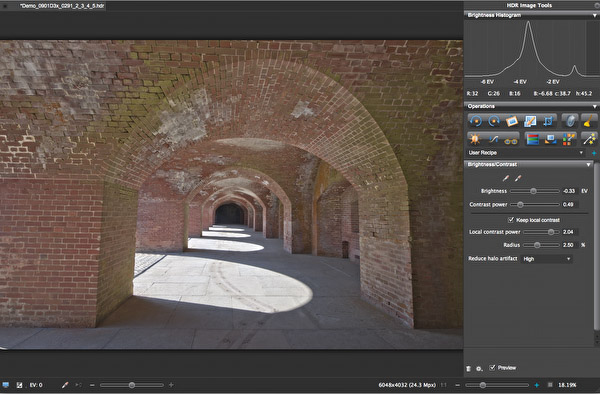Select the crop operation icon
Screen dimensions: 600x394
[548, 121]
